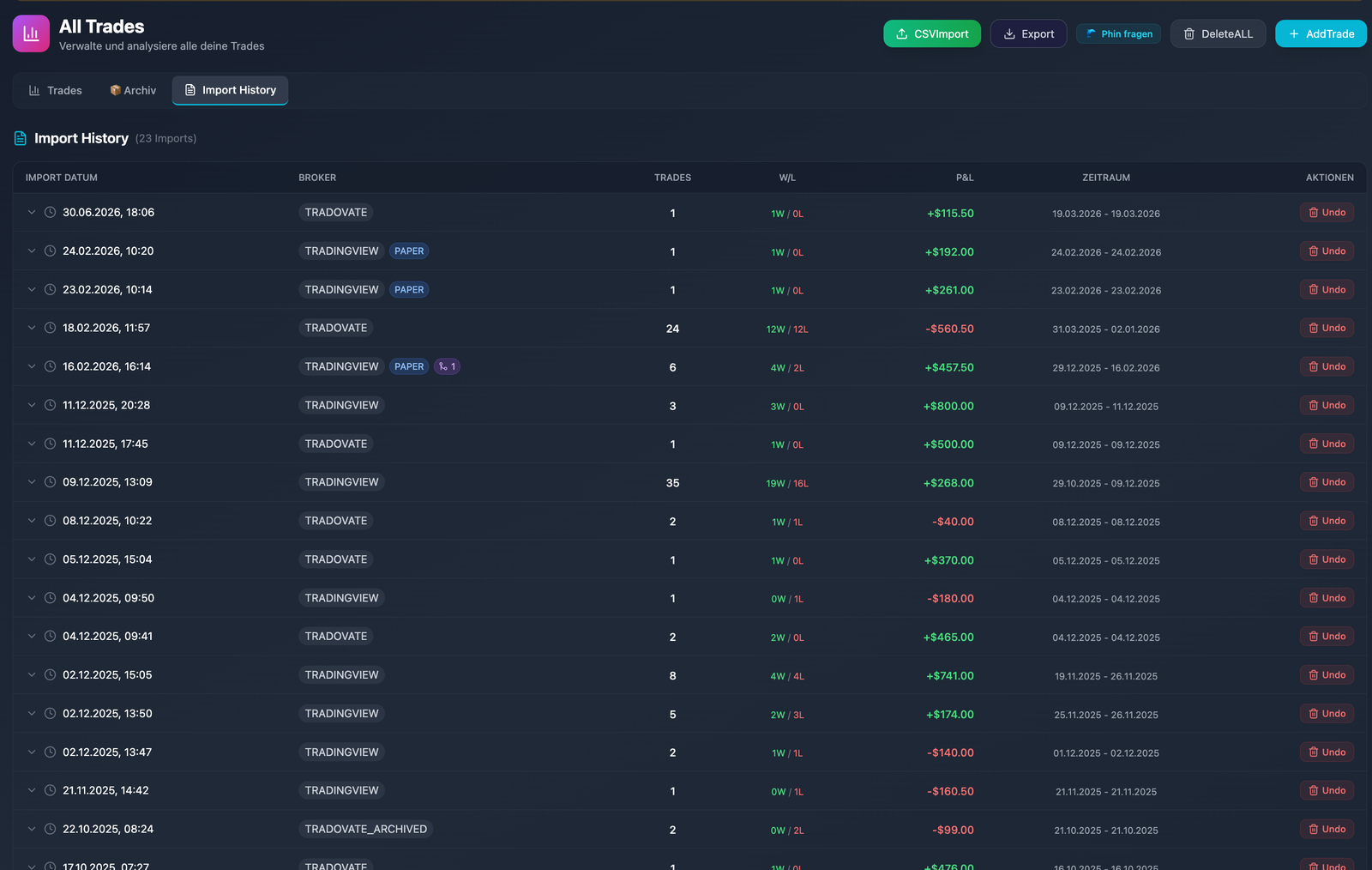Open the CSVImport upload button

coord(932,33)
